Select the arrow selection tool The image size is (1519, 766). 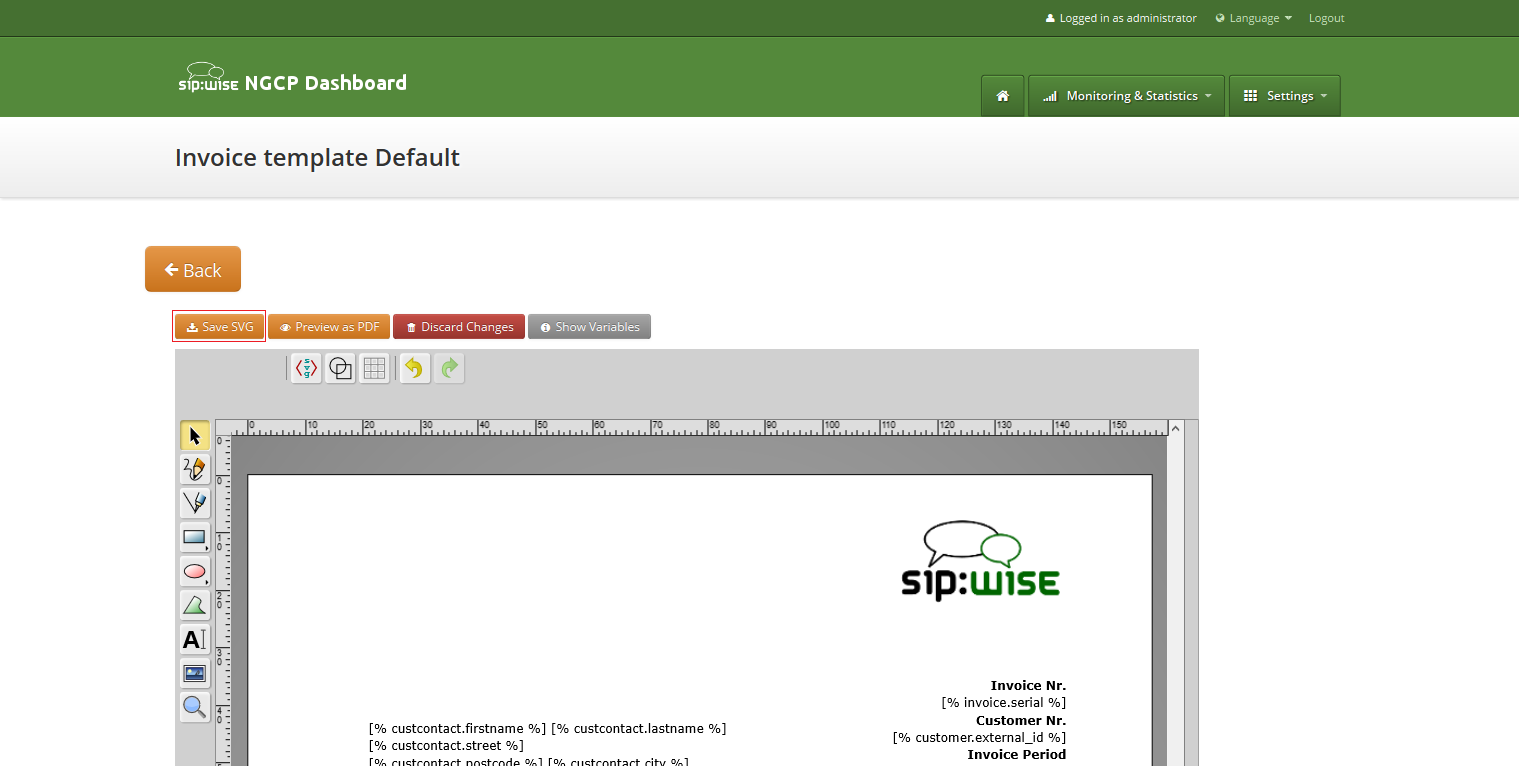tap(194, 435)
